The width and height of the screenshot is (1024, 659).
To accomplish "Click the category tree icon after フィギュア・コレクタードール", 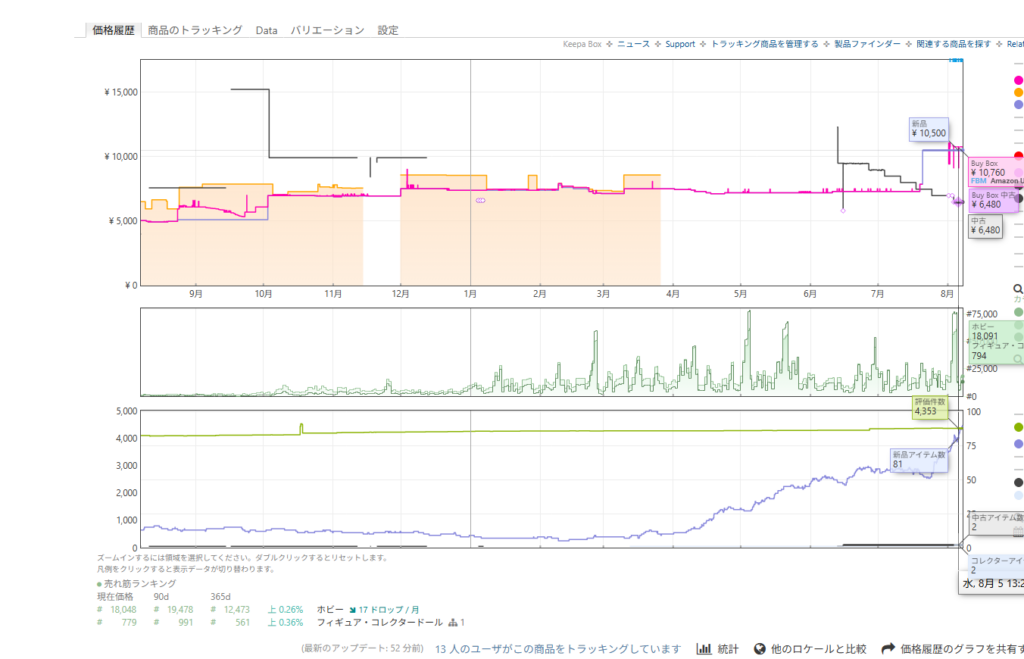I will coord(453,622).
